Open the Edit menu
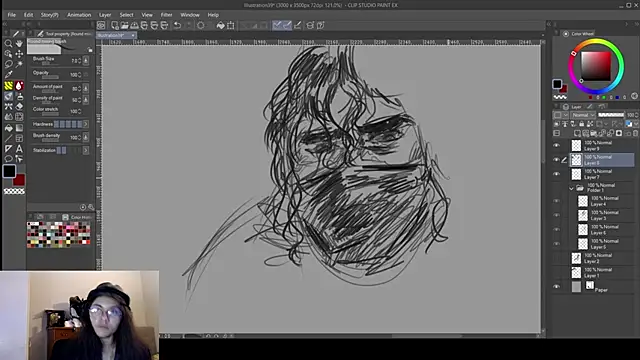 [x=28, y=15]
